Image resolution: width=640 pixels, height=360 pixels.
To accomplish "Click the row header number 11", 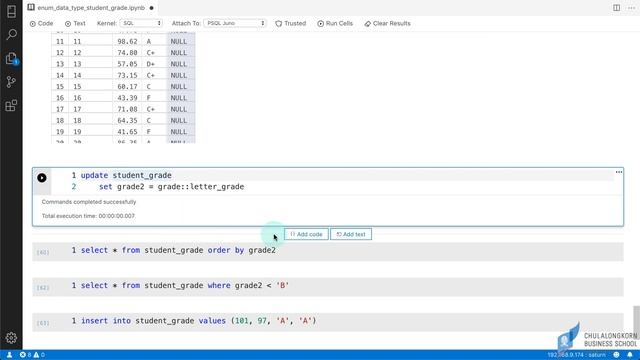I will [x=60, y=41].
